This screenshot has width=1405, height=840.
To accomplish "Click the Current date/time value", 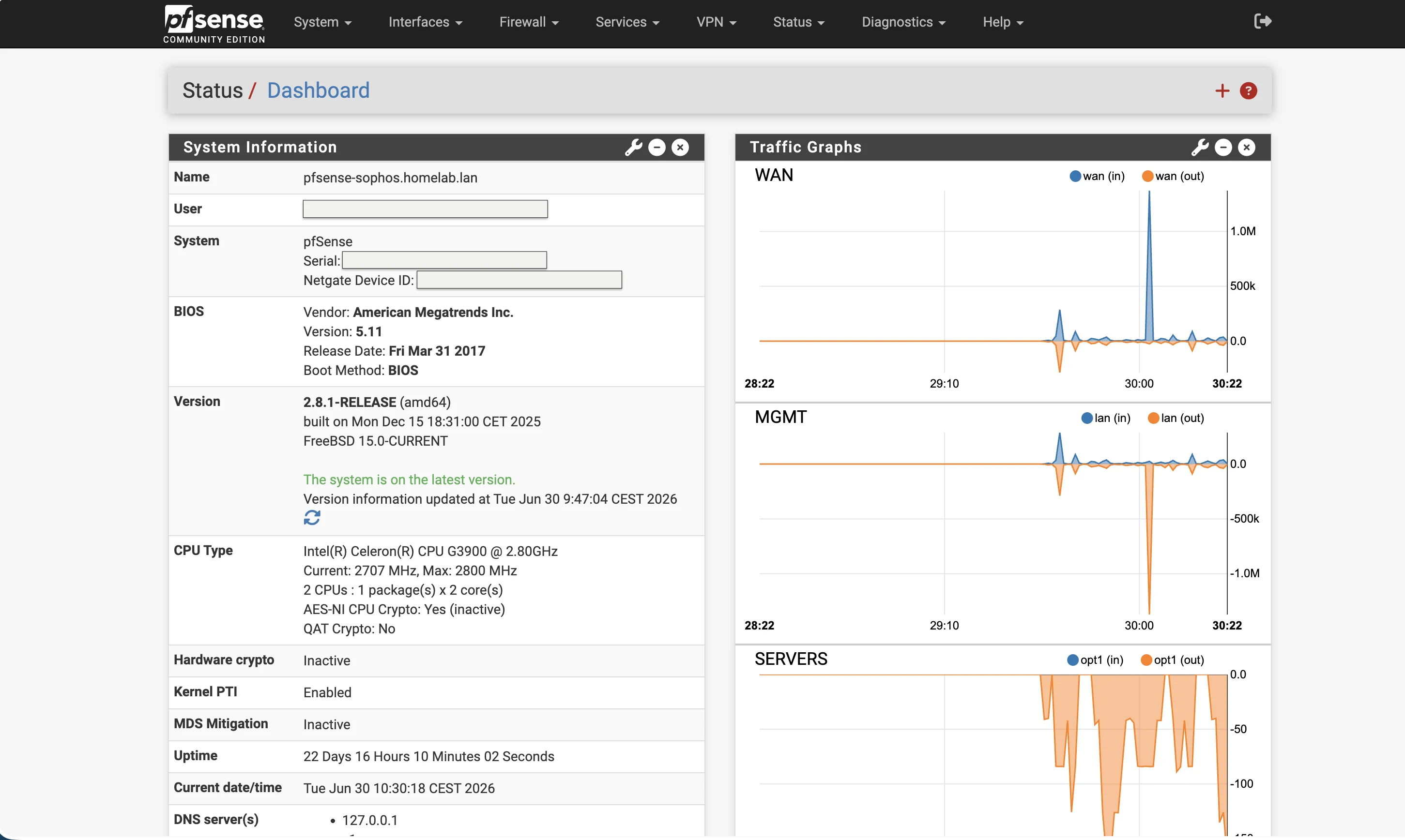I will (x=398, y=788).
